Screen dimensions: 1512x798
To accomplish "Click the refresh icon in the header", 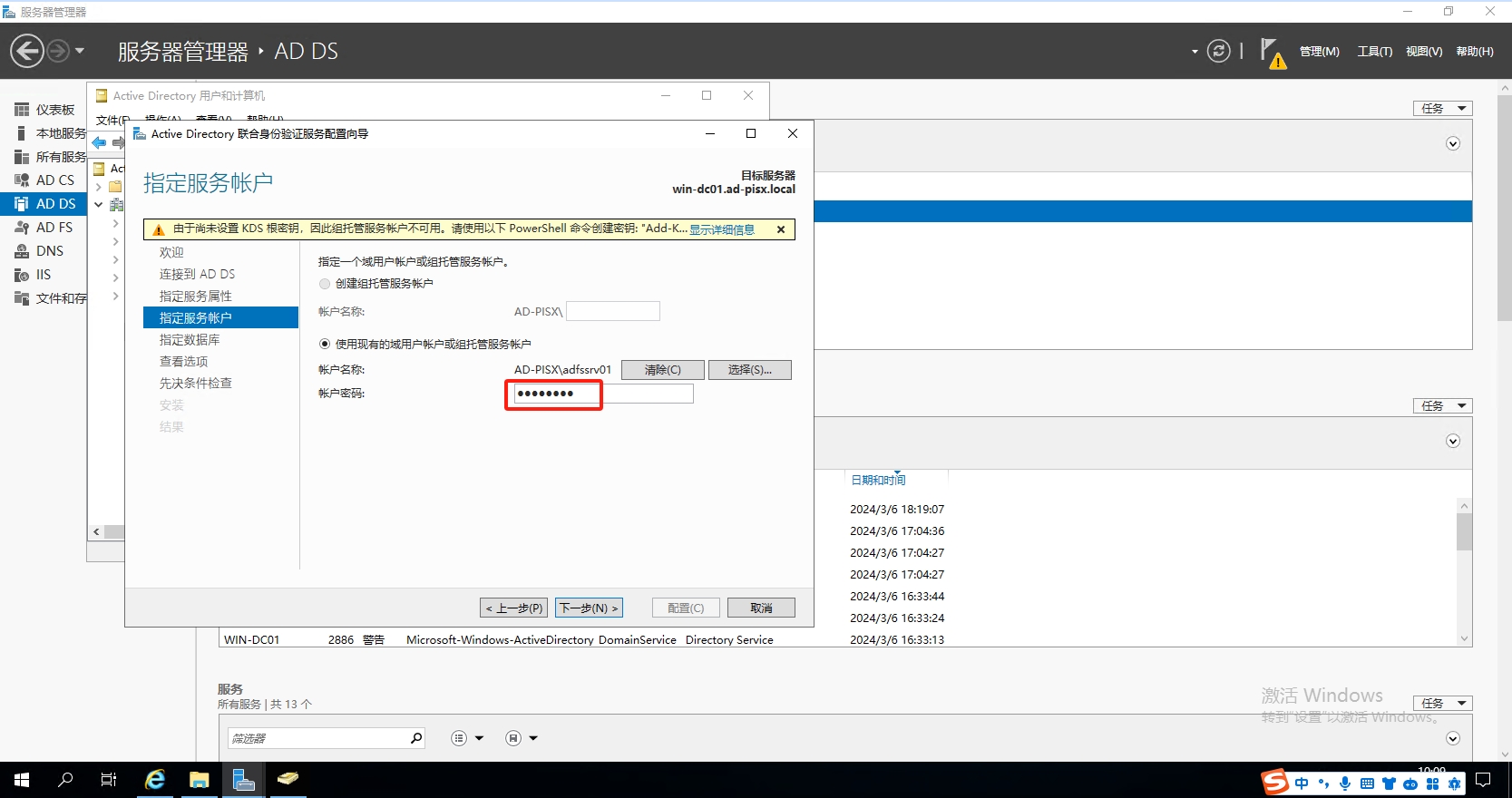I will [x=1218, y=52].
